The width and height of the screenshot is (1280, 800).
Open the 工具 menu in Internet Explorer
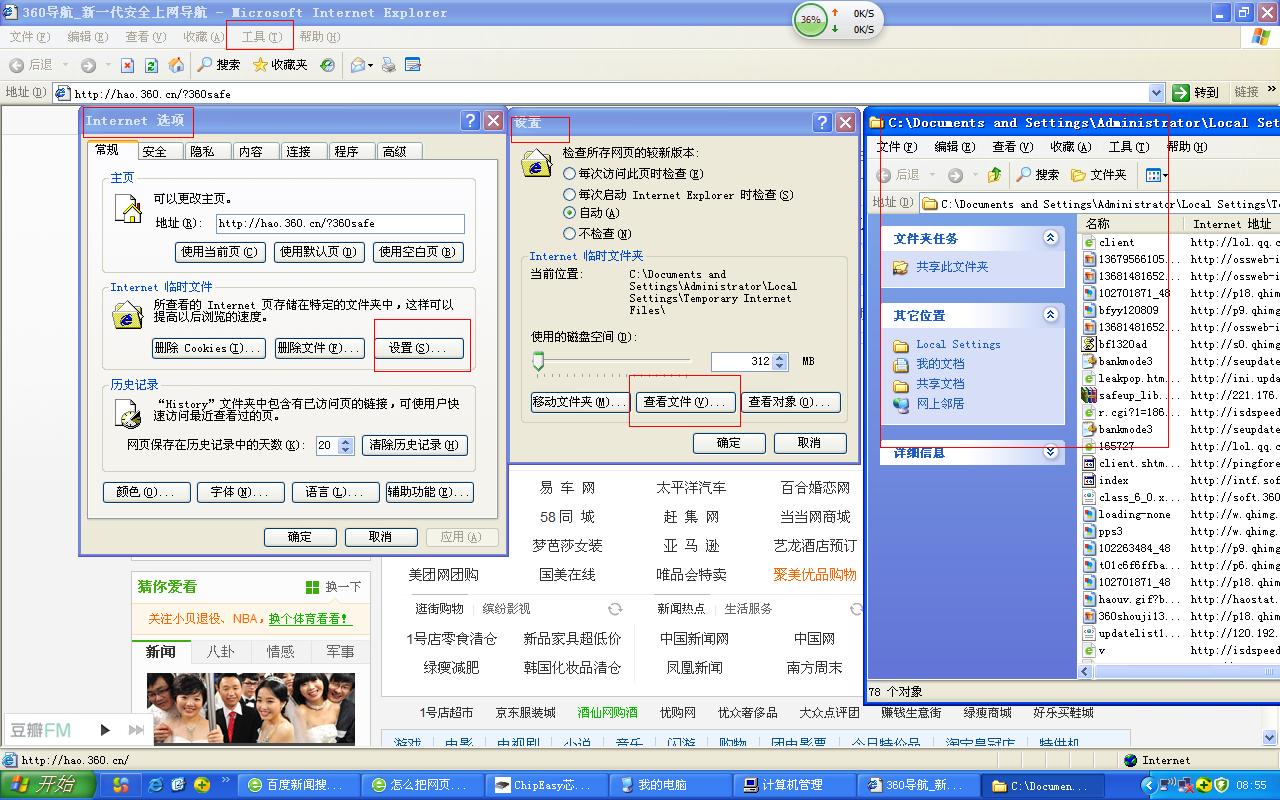[x=260, y=37]
